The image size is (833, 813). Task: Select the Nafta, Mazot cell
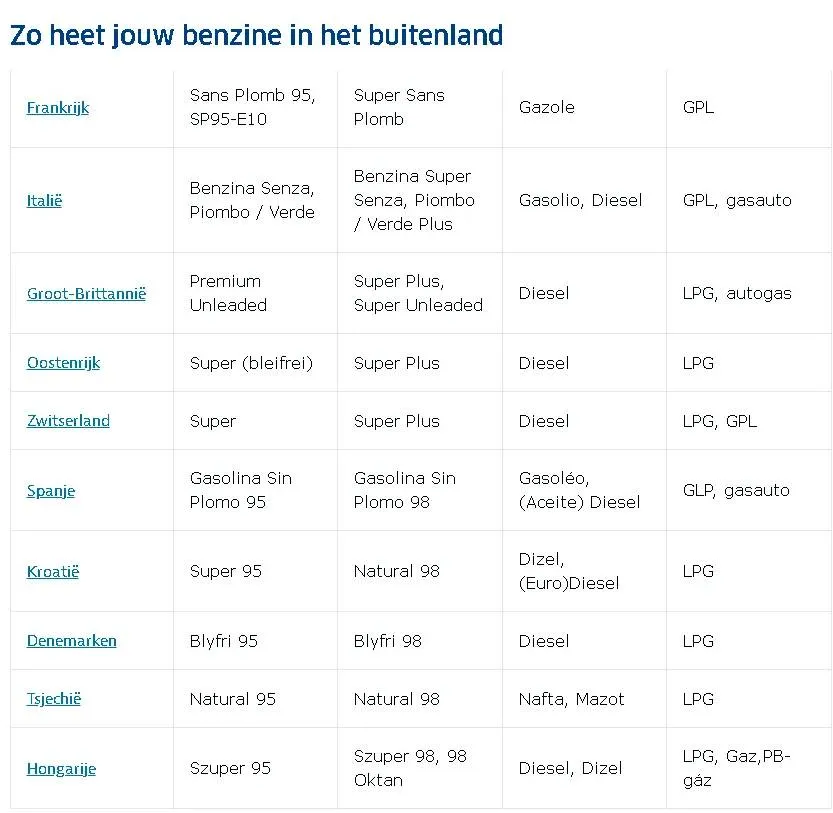tap(584, 699)
